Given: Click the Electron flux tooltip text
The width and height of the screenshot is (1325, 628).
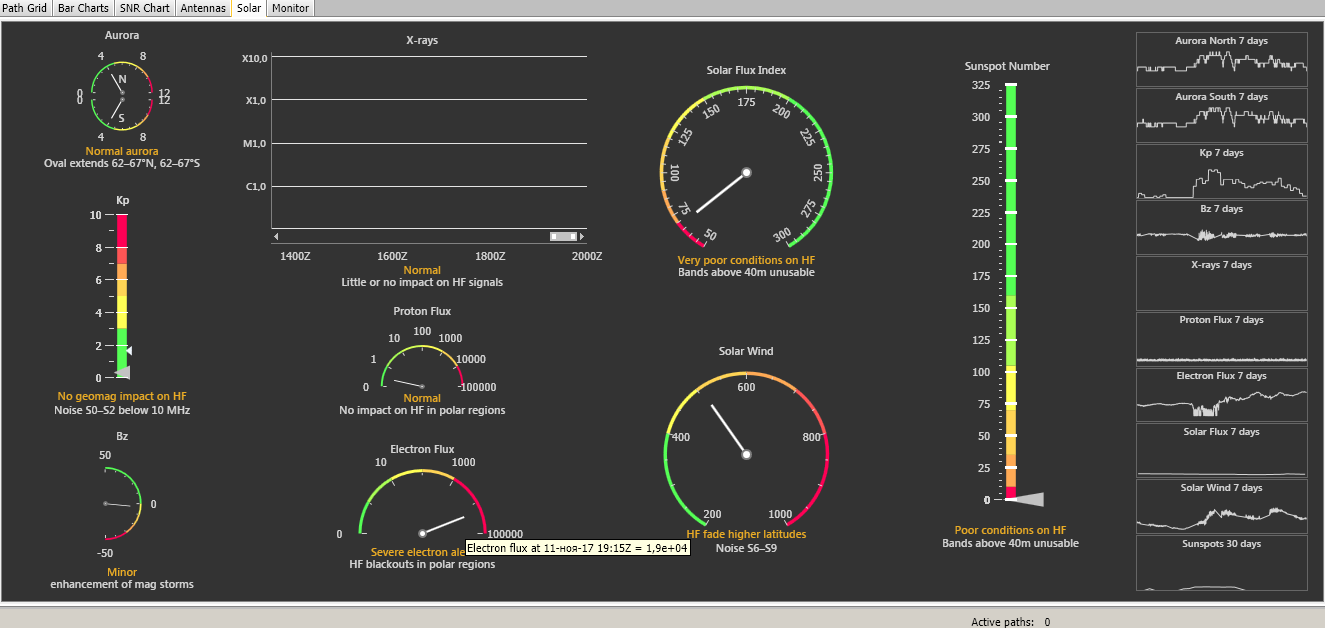Looking at the screenshot, I should pos(577,548).
